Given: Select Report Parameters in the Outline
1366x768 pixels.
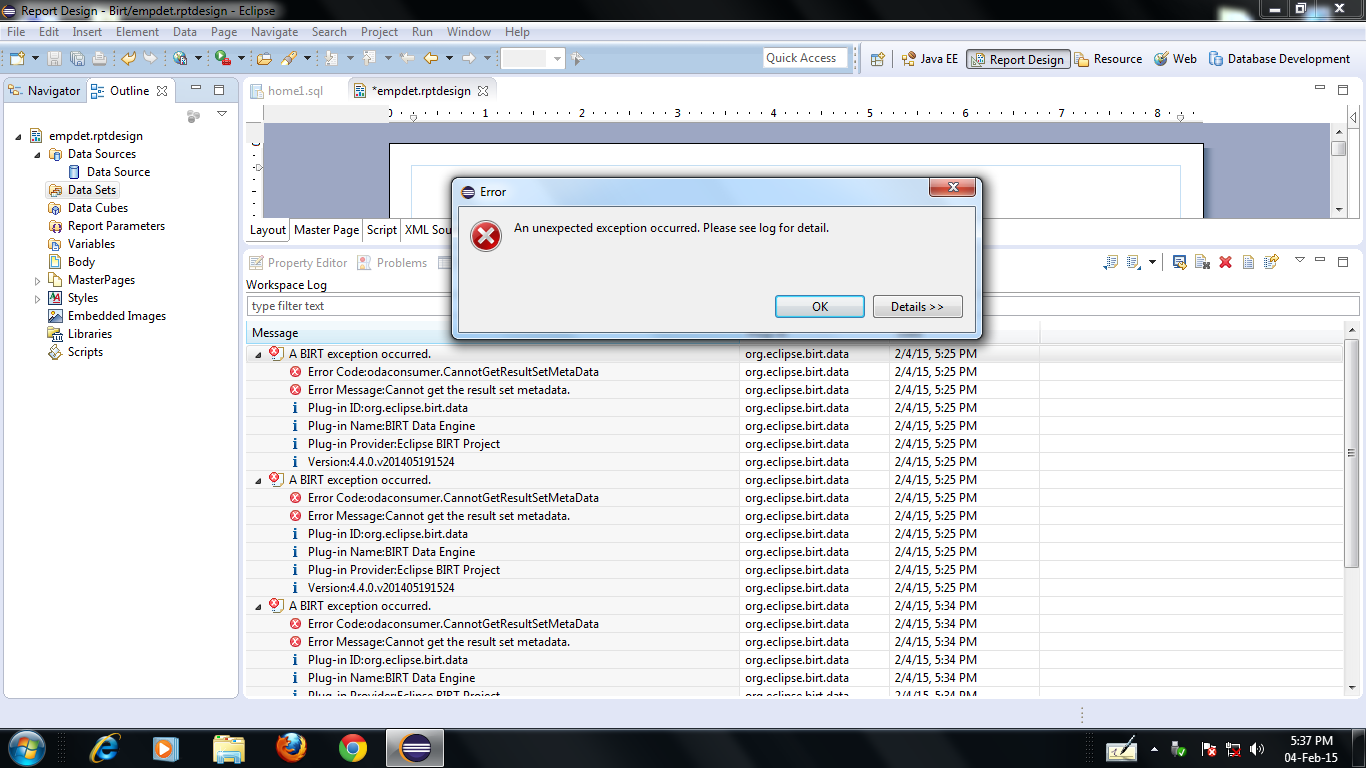Looking at the screenshot, I should [116, 226].
